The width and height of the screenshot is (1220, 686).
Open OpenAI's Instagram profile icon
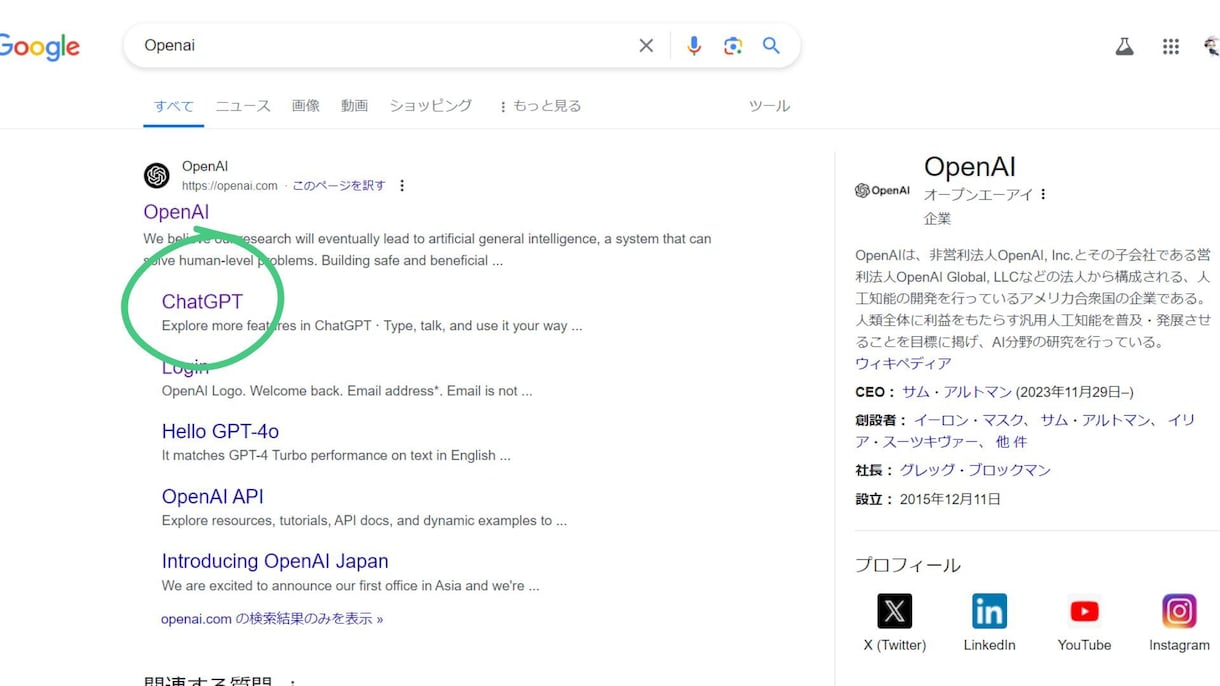(x=1179, y=610)
